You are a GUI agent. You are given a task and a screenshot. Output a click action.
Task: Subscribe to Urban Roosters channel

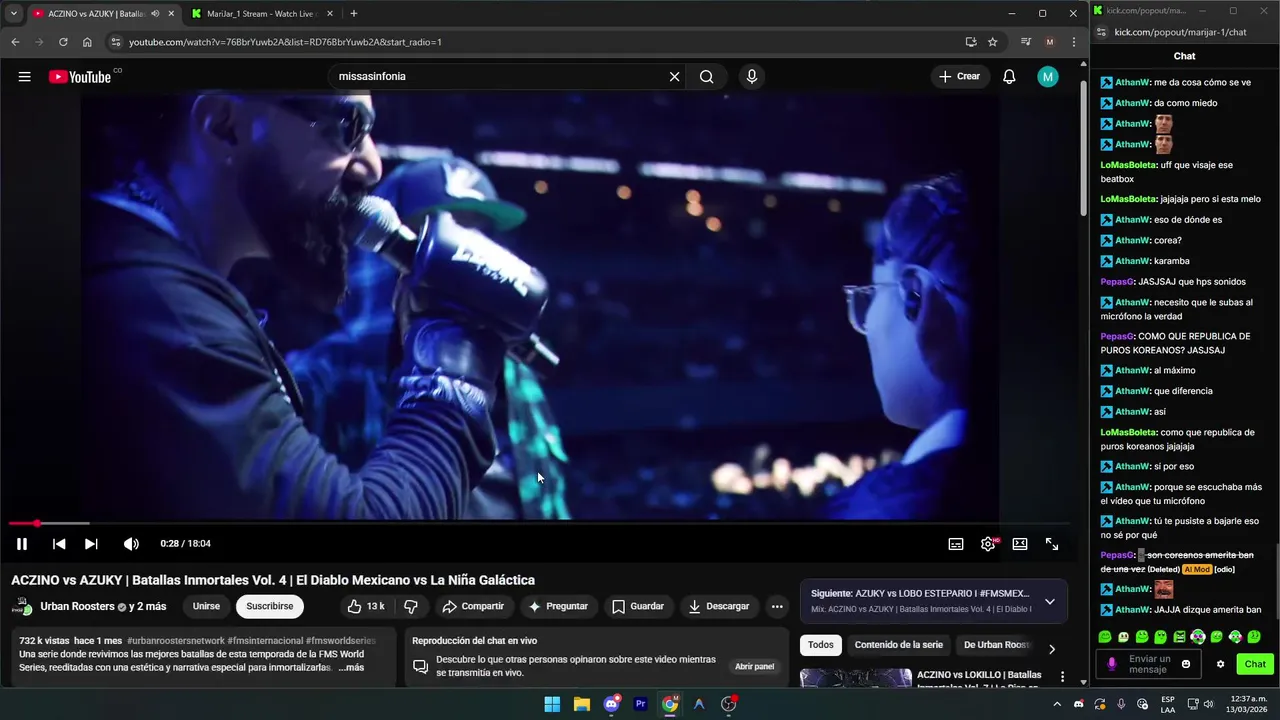(x=270, y=606)
